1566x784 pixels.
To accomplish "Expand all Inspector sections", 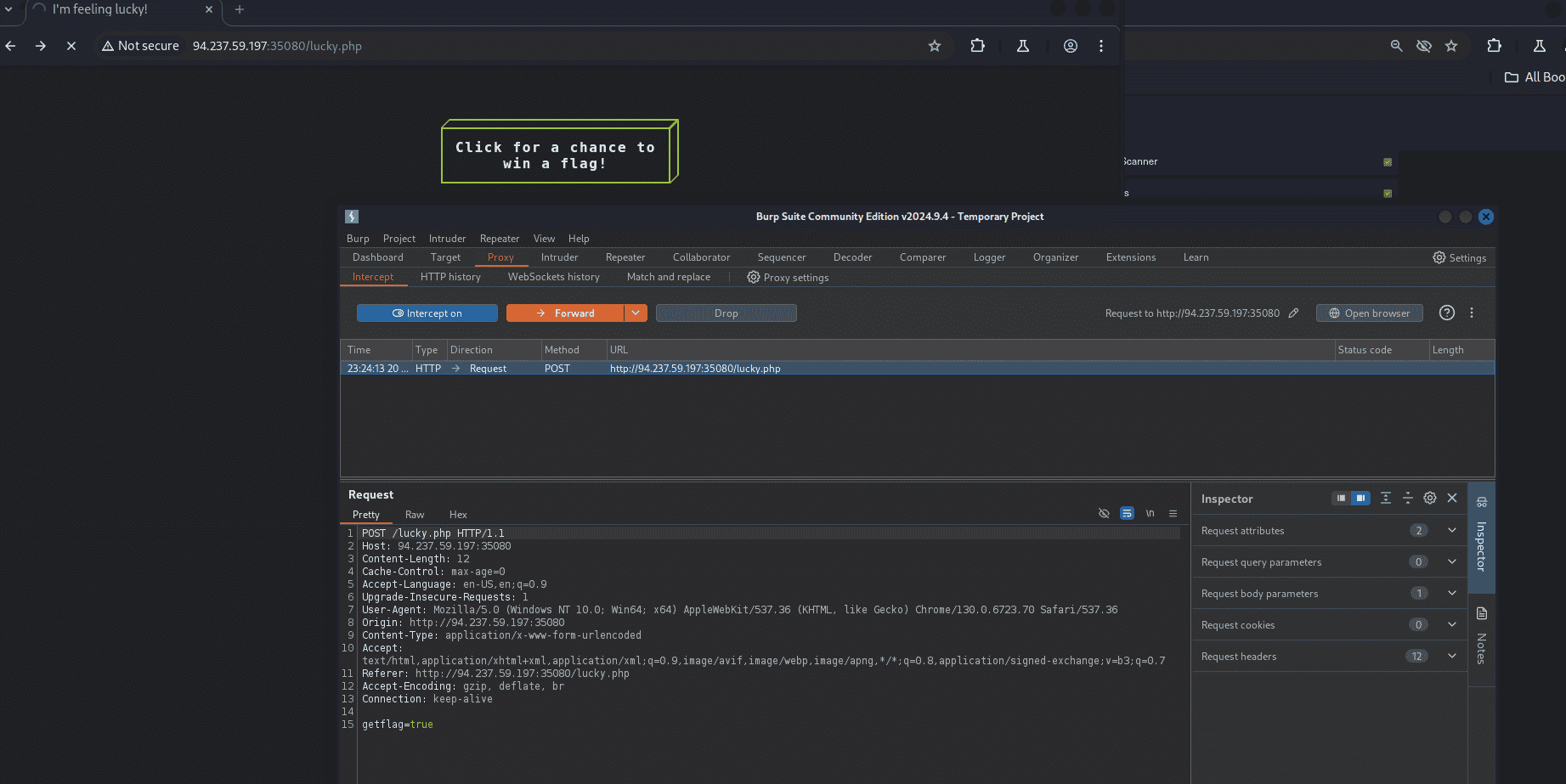I will pyautogui.click(x=1386, y=499).
